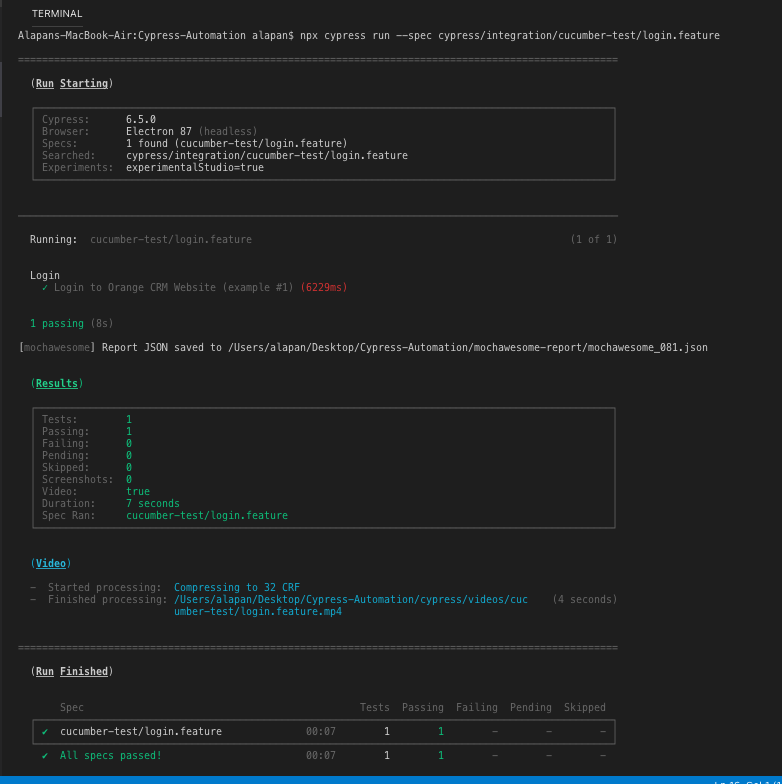Viewport: 782px width, 784px height.
Task: Click the 'Run Starting' heading
Action: [72, 84]
